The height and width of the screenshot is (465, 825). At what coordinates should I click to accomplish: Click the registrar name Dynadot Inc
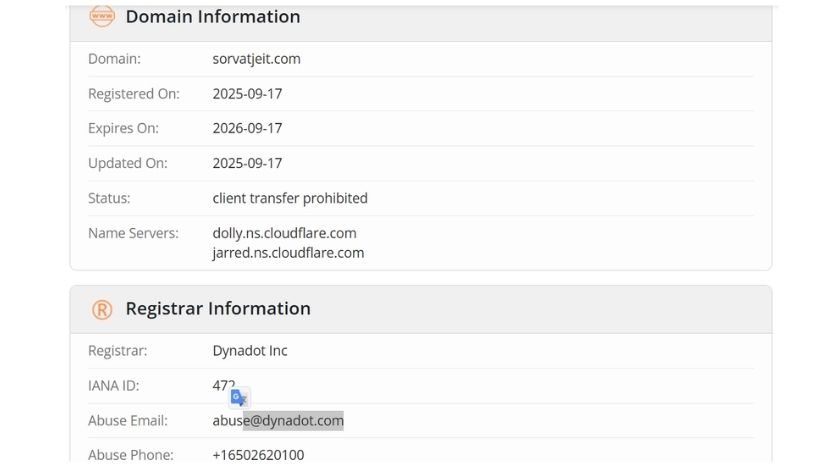coord(250,351)
